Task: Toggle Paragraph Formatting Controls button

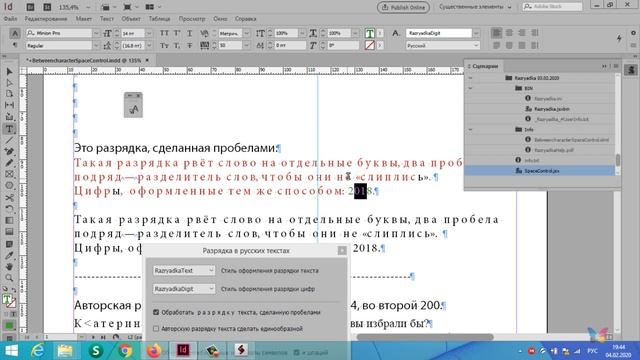Action: 15,45
